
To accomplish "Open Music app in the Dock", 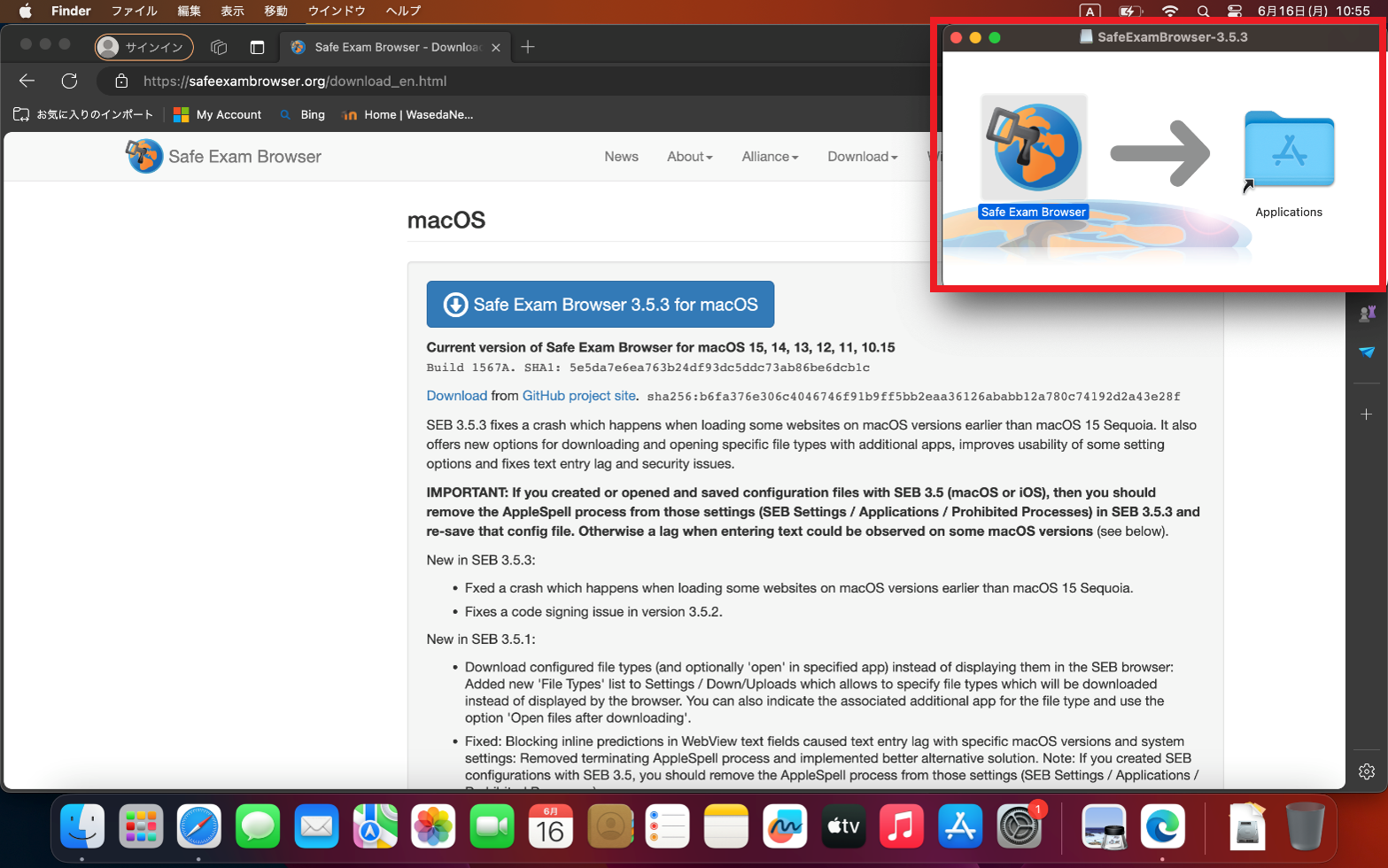I will tap(902, 827).
